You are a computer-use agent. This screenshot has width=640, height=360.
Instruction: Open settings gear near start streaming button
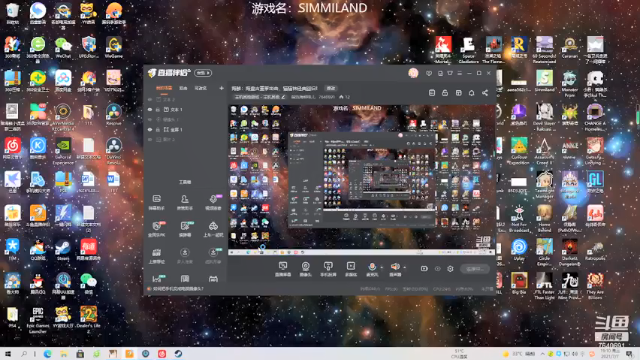[450, 269]
